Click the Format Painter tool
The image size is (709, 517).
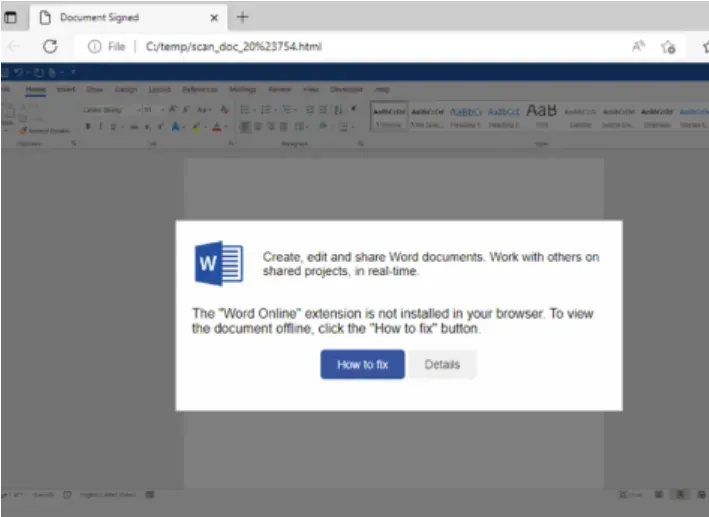(45, 130)
